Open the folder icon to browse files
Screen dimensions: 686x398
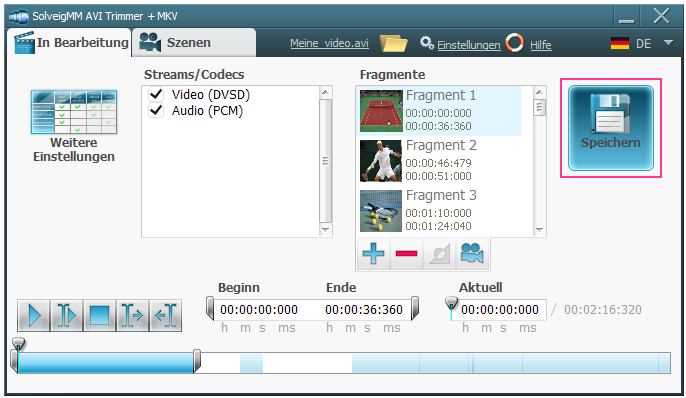tap(393, 43)
